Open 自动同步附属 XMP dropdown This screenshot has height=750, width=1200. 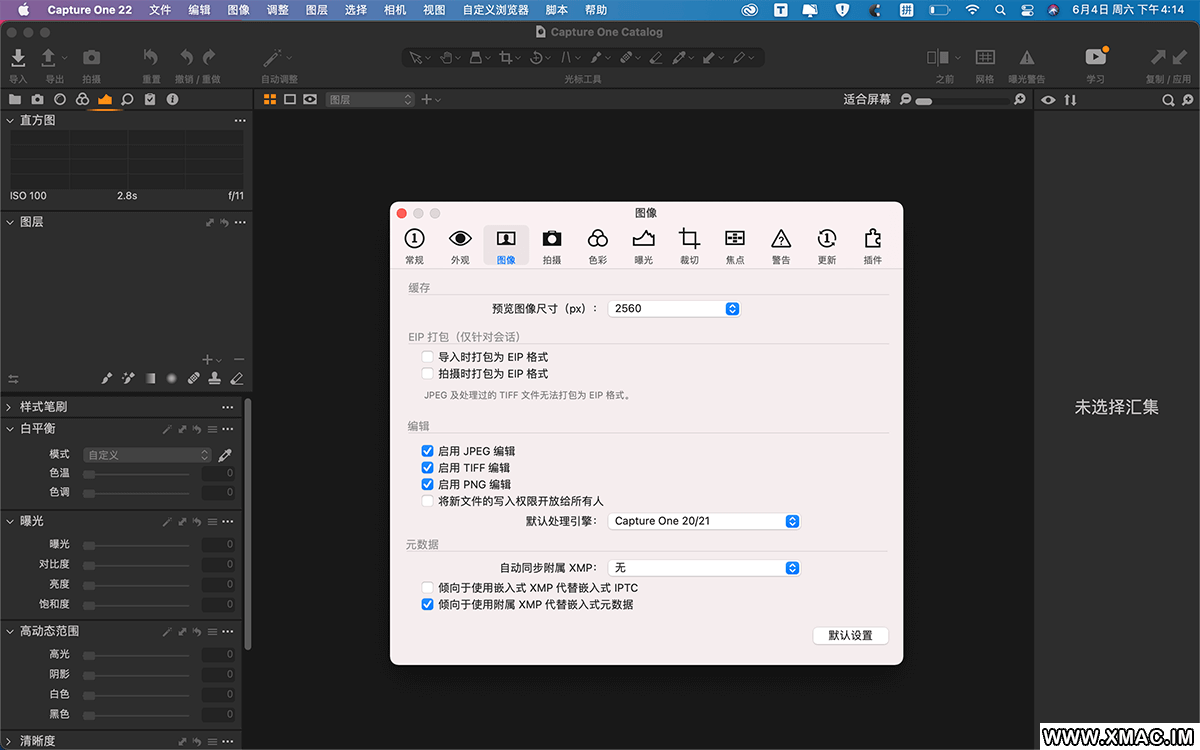tap(704, 568)
